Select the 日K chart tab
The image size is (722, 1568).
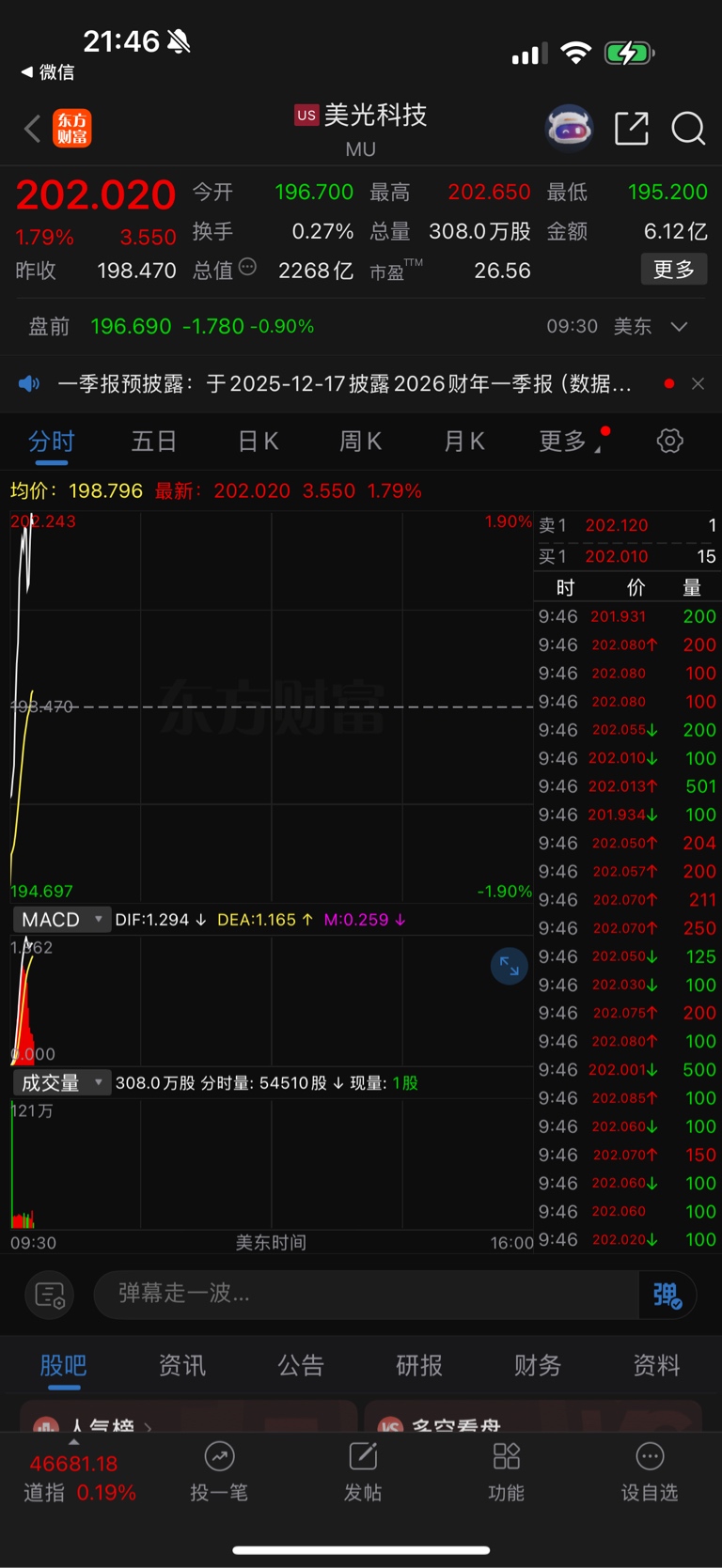point(258,441)
